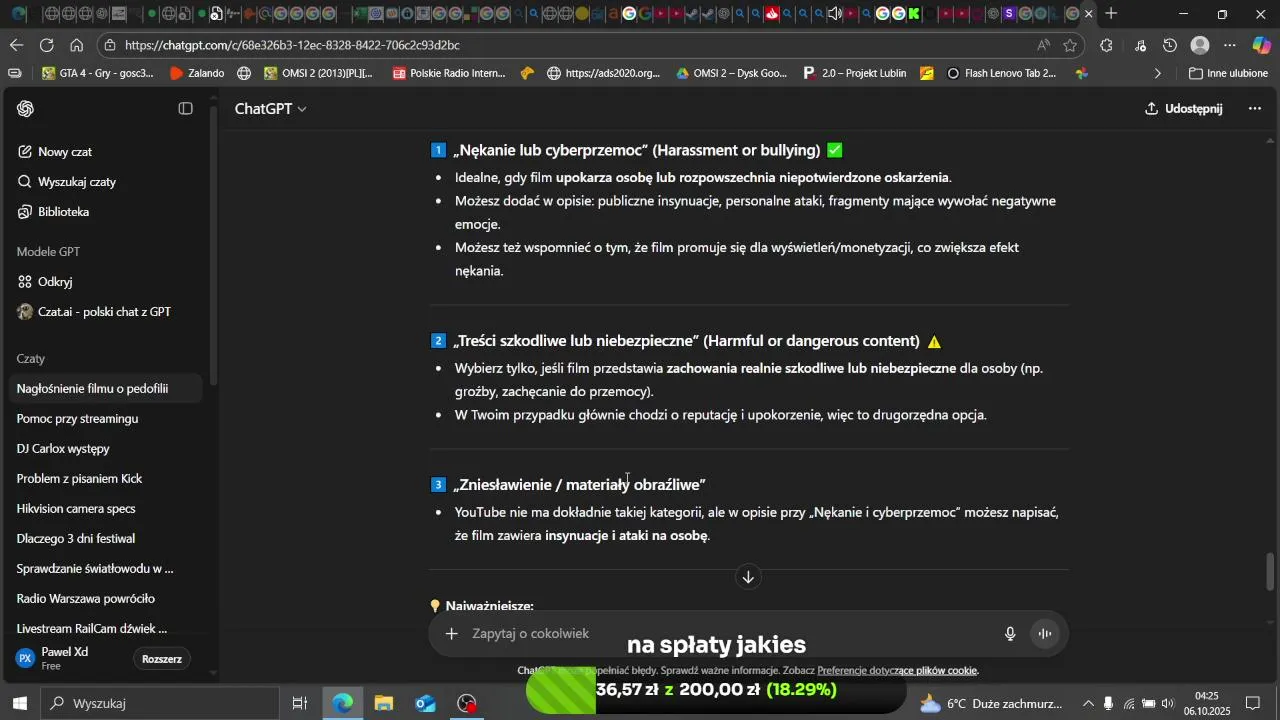Image resolution: width=1280 pixels, height=720 pixels.
Task: Open the weather widget 6°C Duże zachmurz...
Action: (x=991, y=704)
